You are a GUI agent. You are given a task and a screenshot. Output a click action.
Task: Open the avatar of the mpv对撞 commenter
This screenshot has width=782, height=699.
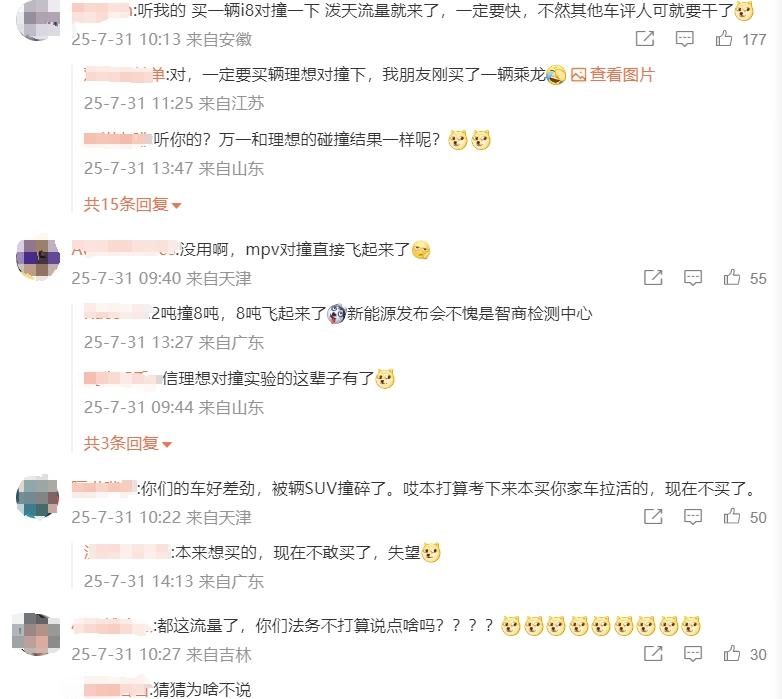[38, 257]
